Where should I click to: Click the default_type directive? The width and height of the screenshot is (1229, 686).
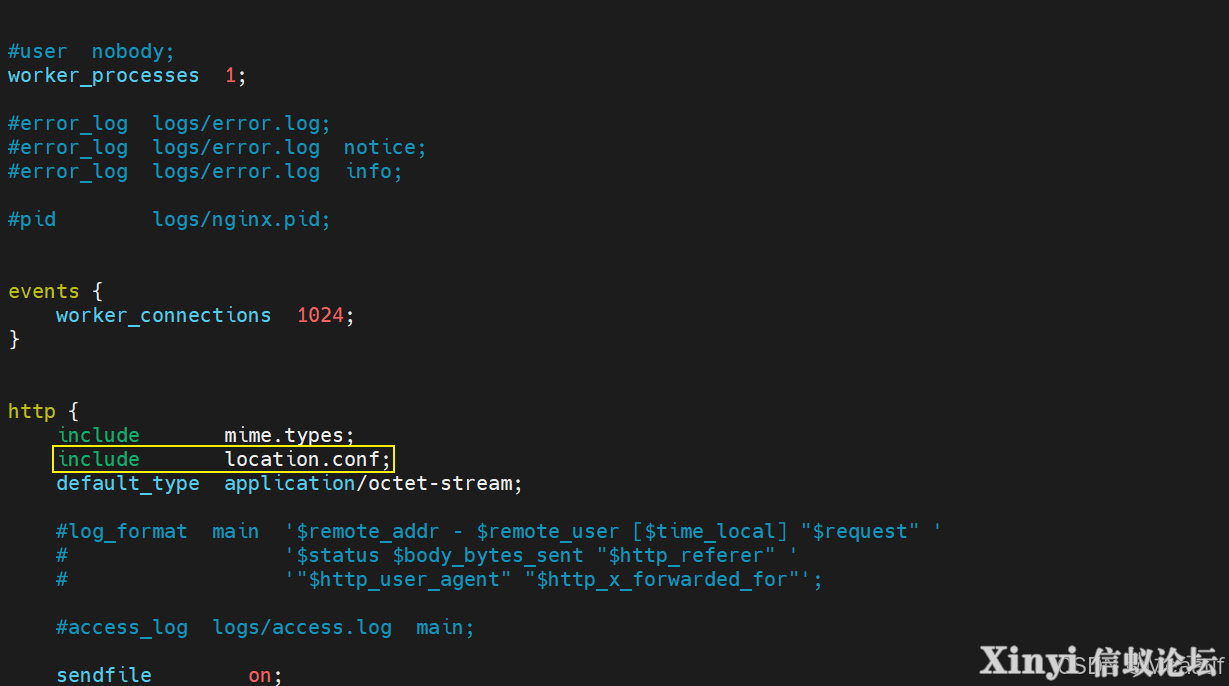click(x=128, y=483)
